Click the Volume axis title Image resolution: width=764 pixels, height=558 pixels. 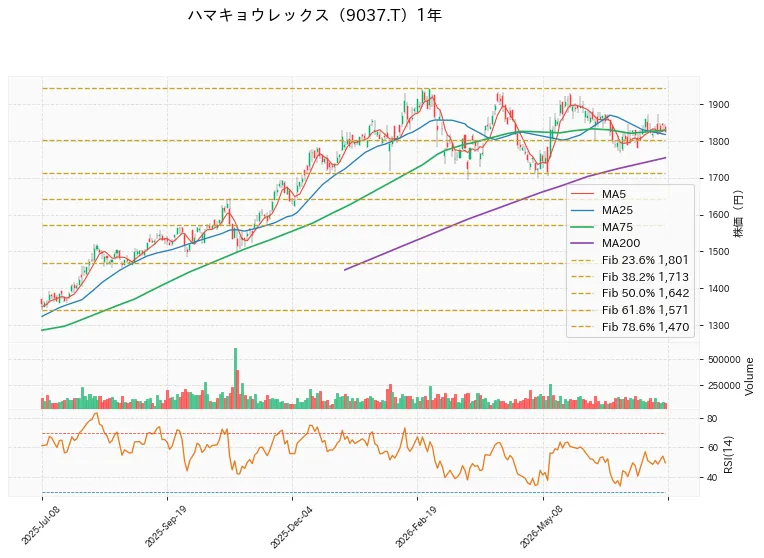749,376
